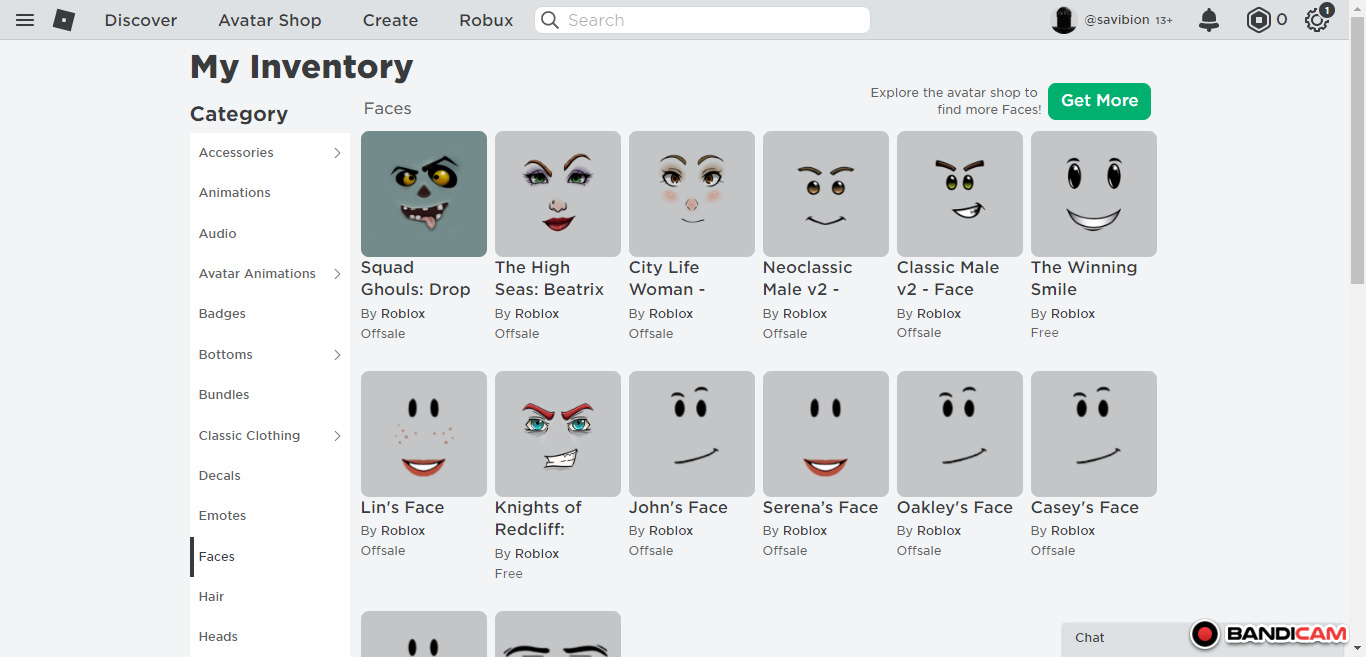Screen dimensions: 1366x657
Task: Click into the Search input field
Action: click(x=710, y=20)
